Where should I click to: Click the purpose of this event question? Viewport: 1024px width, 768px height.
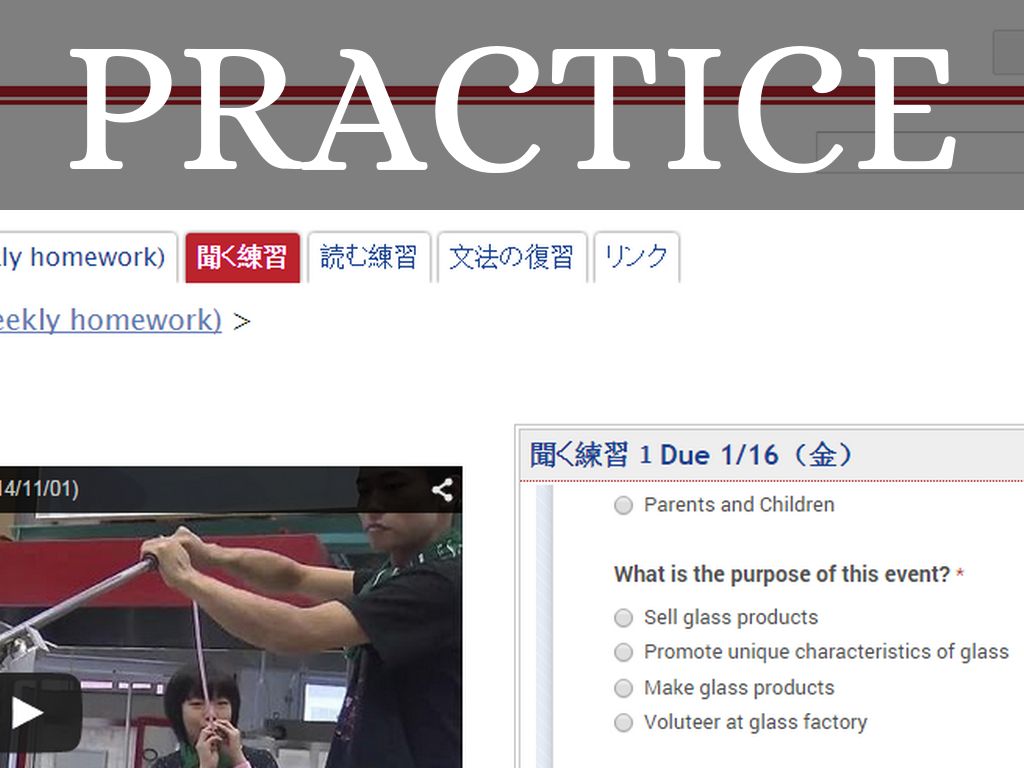(x=782, y=574)
